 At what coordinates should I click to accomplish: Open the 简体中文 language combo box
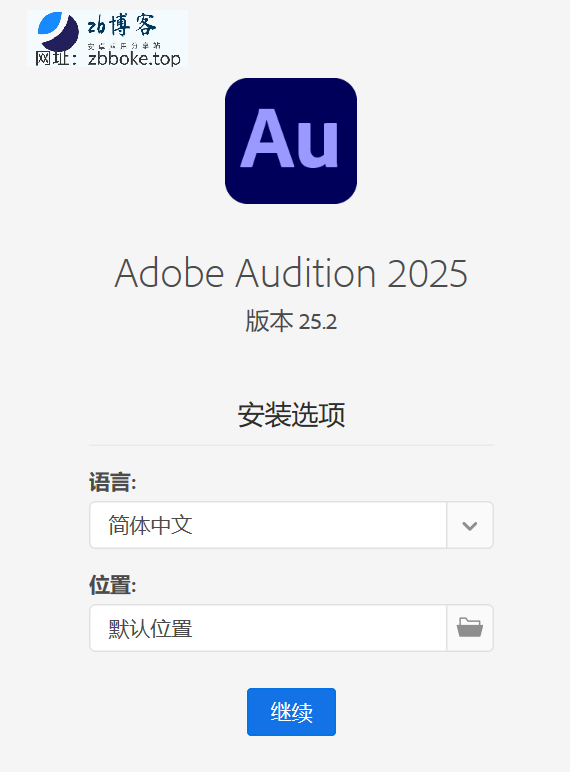291,525
